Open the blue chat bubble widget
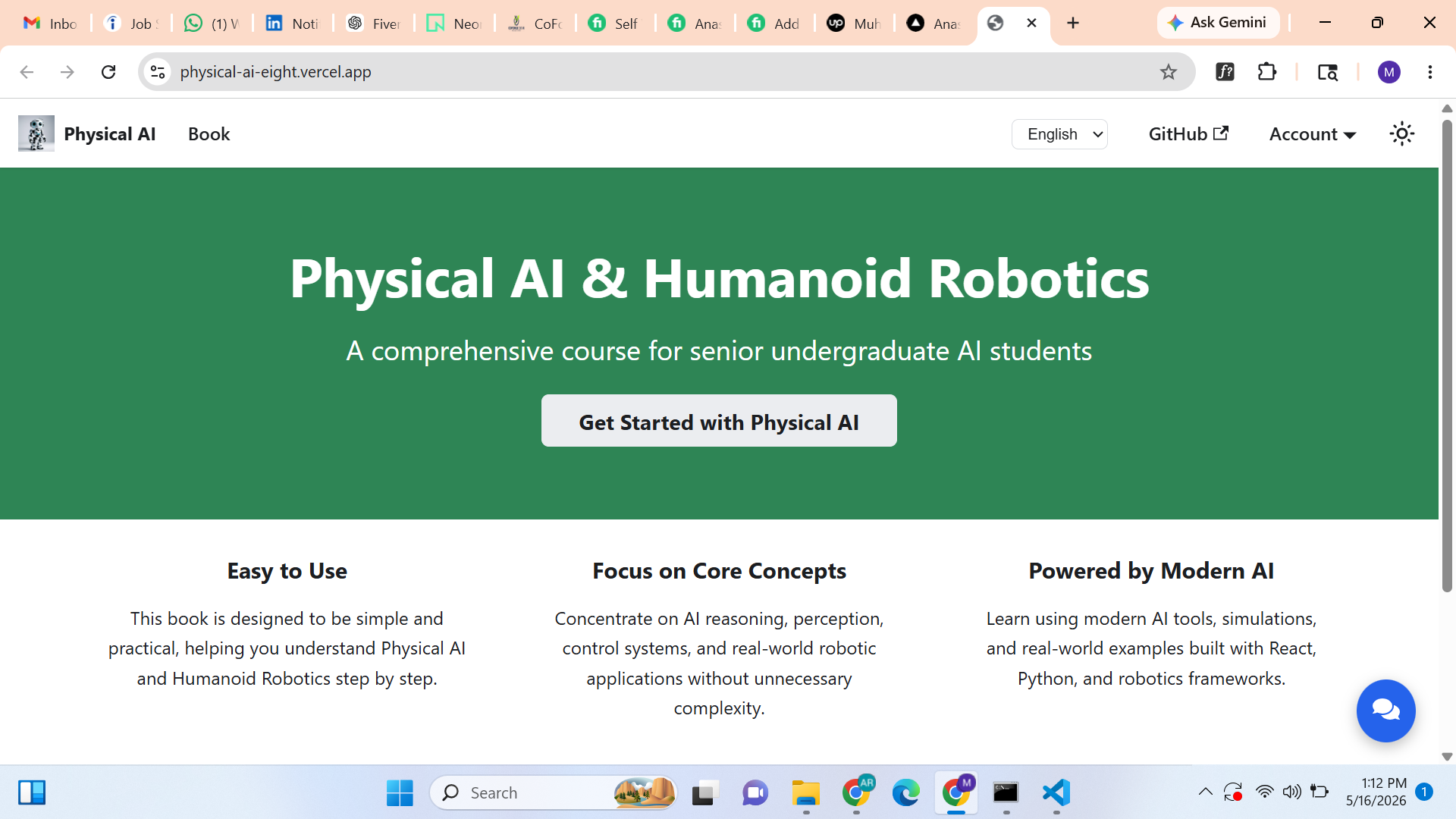The height and width of the screenshot is (819, 1456). [1385, 711]
